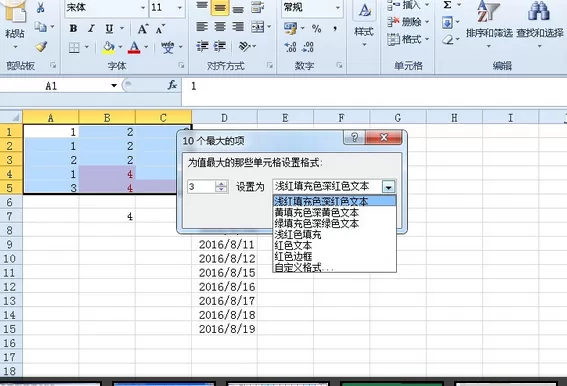Increase decimal places

pos(290,47)
